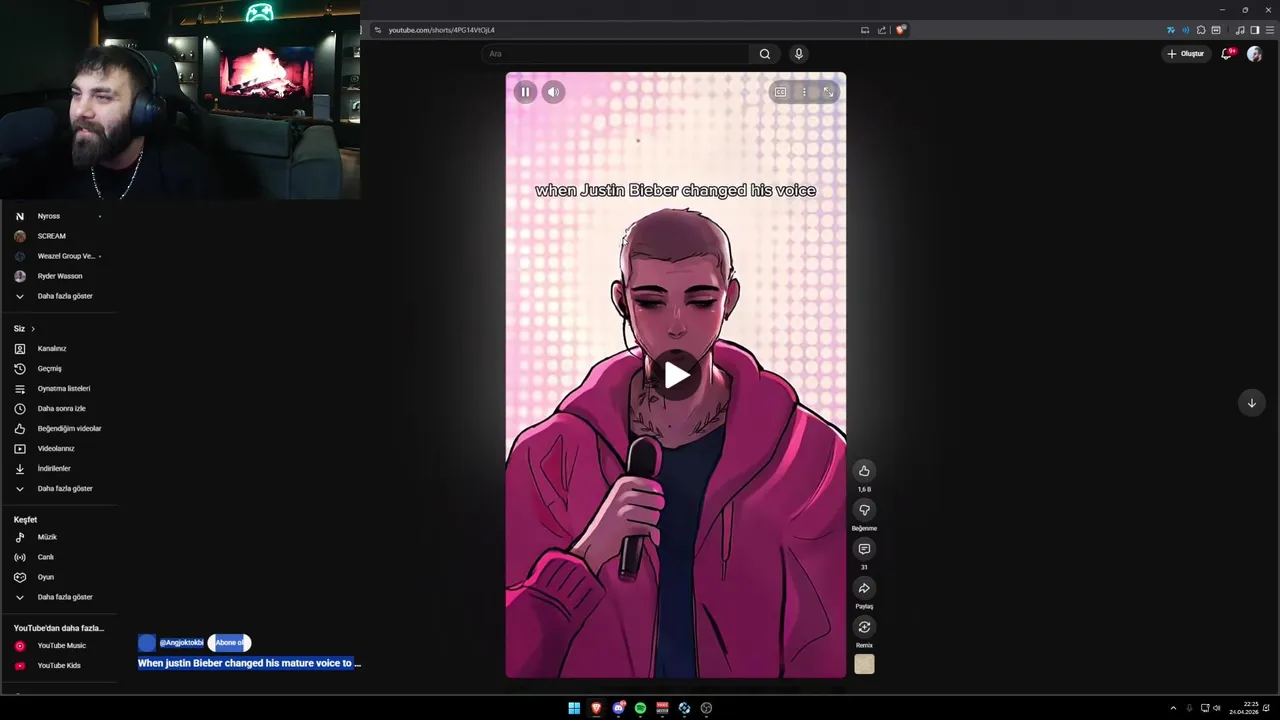Click the search magnifier button
This screenshot has height=720, width=1280.
pyautogui.click(x=765, y=54)
